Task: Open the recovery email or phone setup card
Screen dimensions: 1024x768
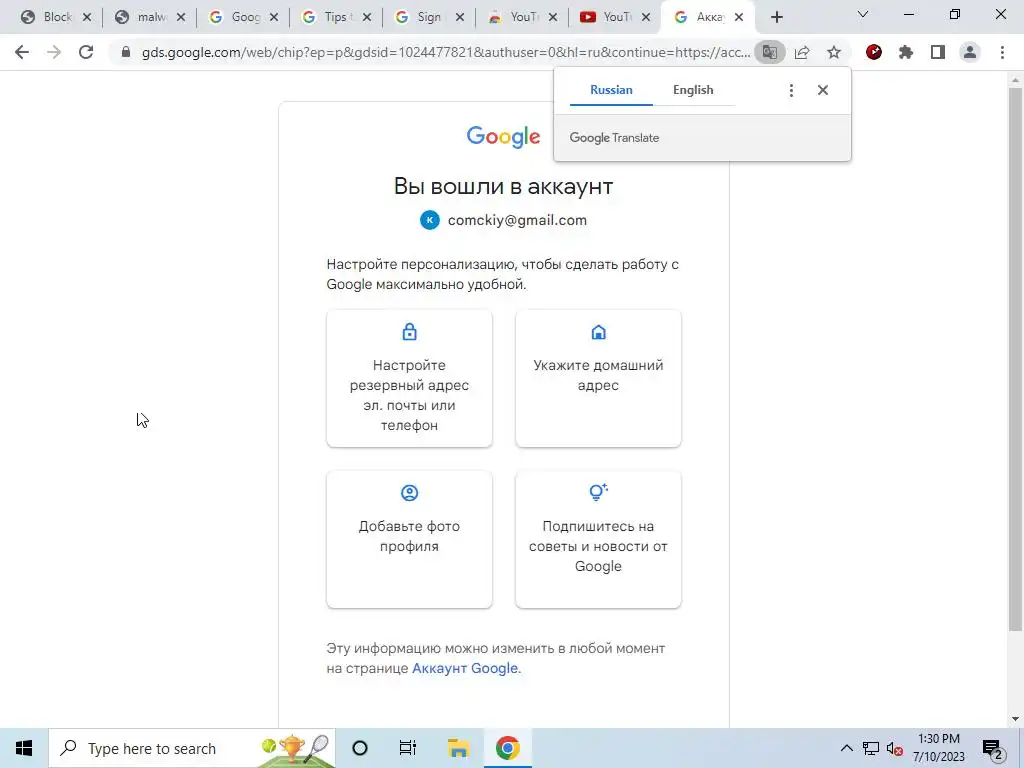Action: pyautogui.click(x=409, y=379)
